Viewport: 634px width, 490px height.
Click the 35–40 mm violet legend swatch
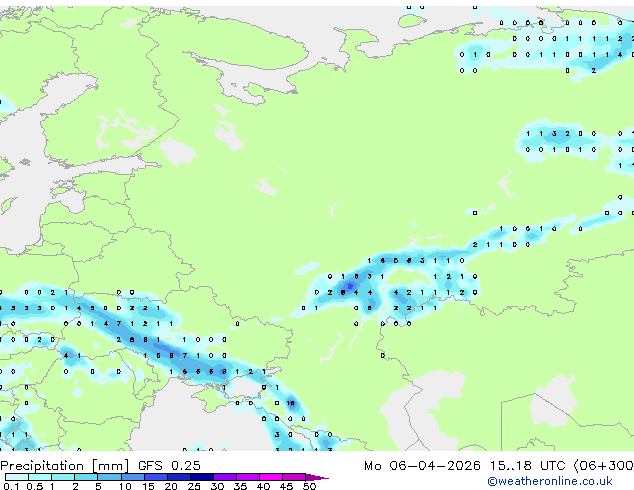[248, 477]
